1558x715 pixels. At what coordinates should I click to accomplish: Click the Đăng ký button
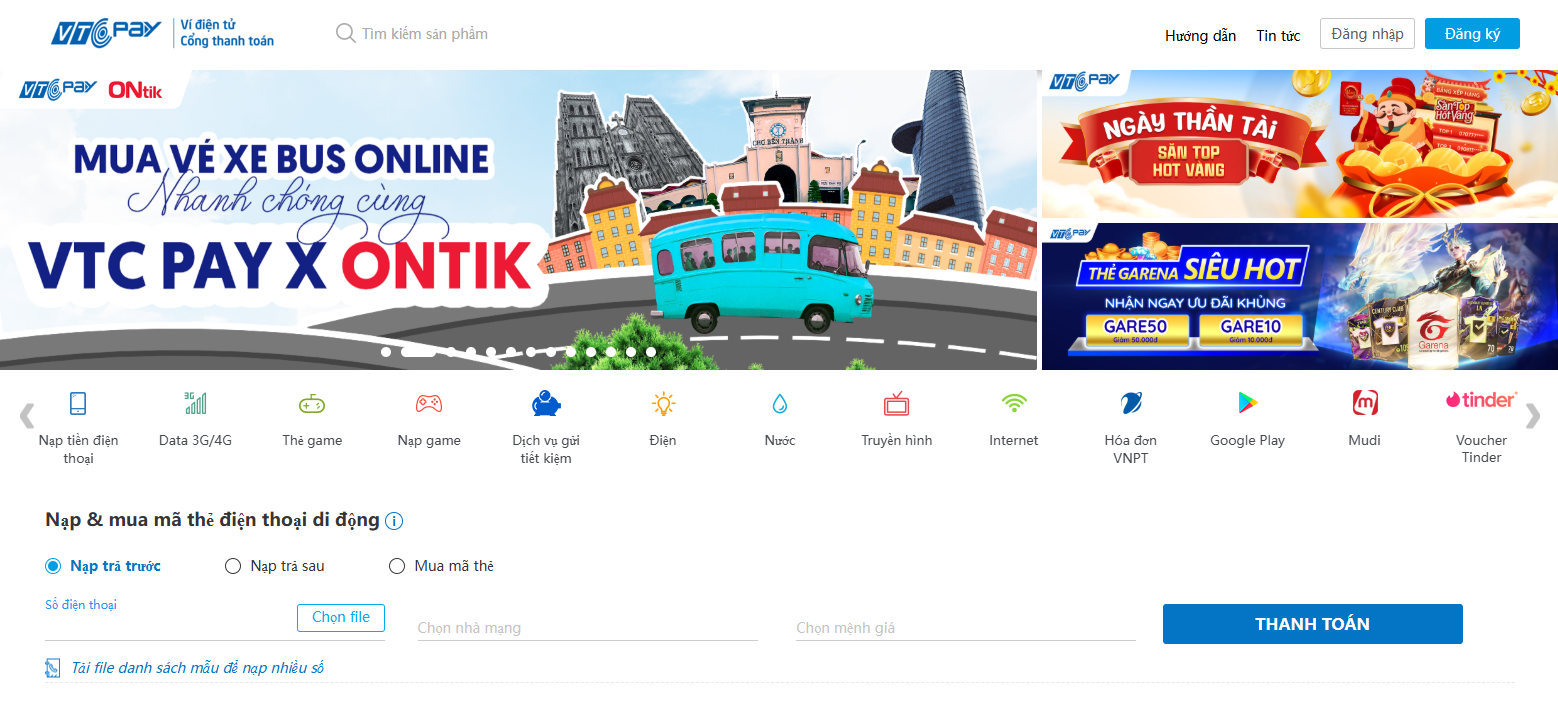pyautogui.click(x=1472, y=34)
